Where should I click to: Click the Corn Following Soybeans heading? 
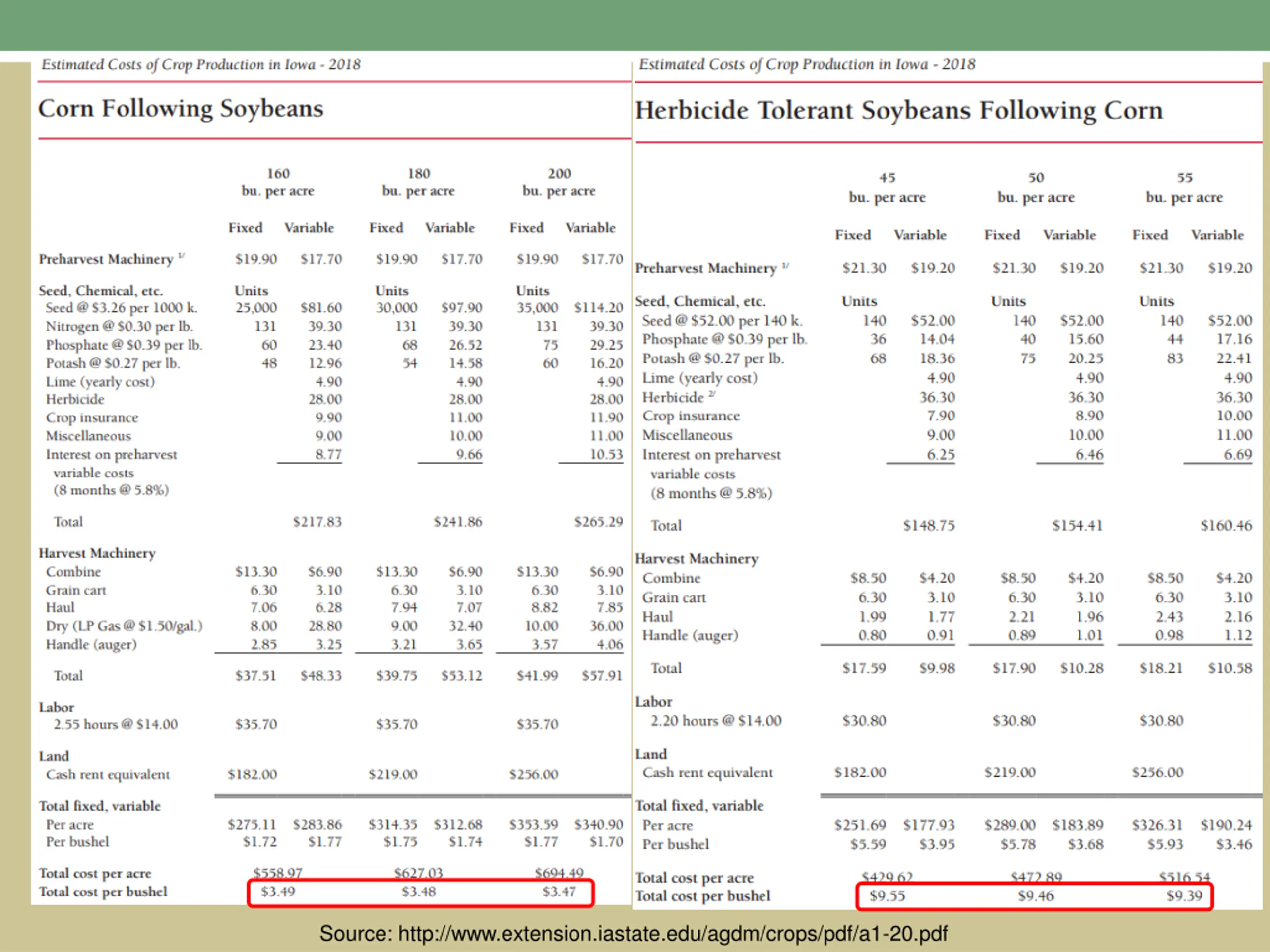(x=181, y=109)
